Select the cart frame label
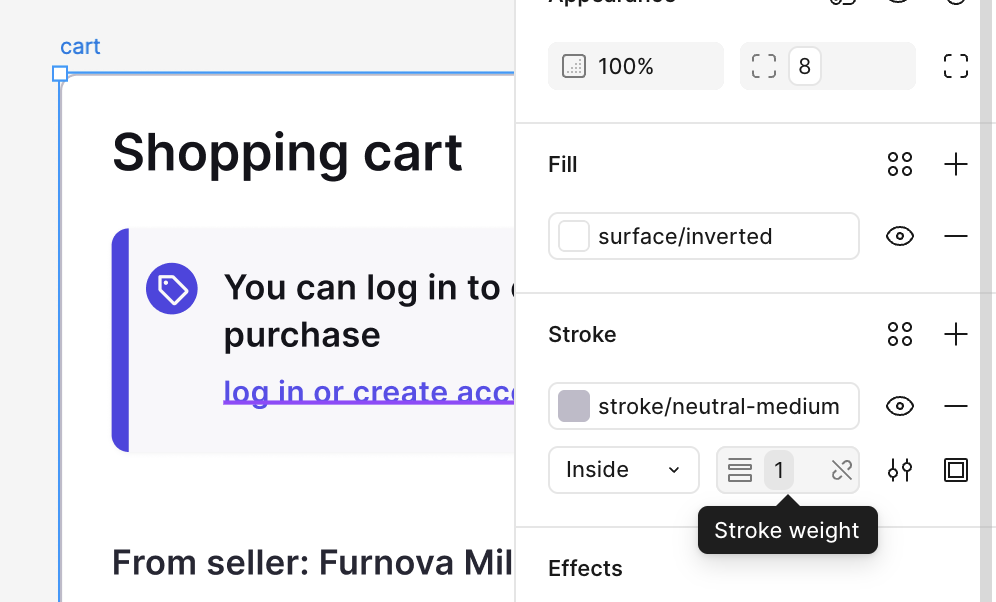The image size is (996, 602). pyautogui.click(x=80, y=47)
